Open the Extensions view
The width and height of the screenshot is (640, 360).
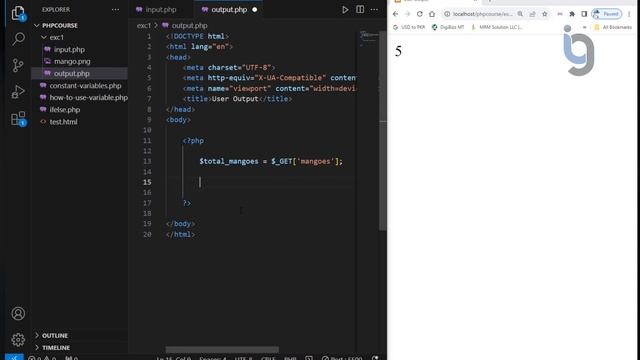(18, 118)
